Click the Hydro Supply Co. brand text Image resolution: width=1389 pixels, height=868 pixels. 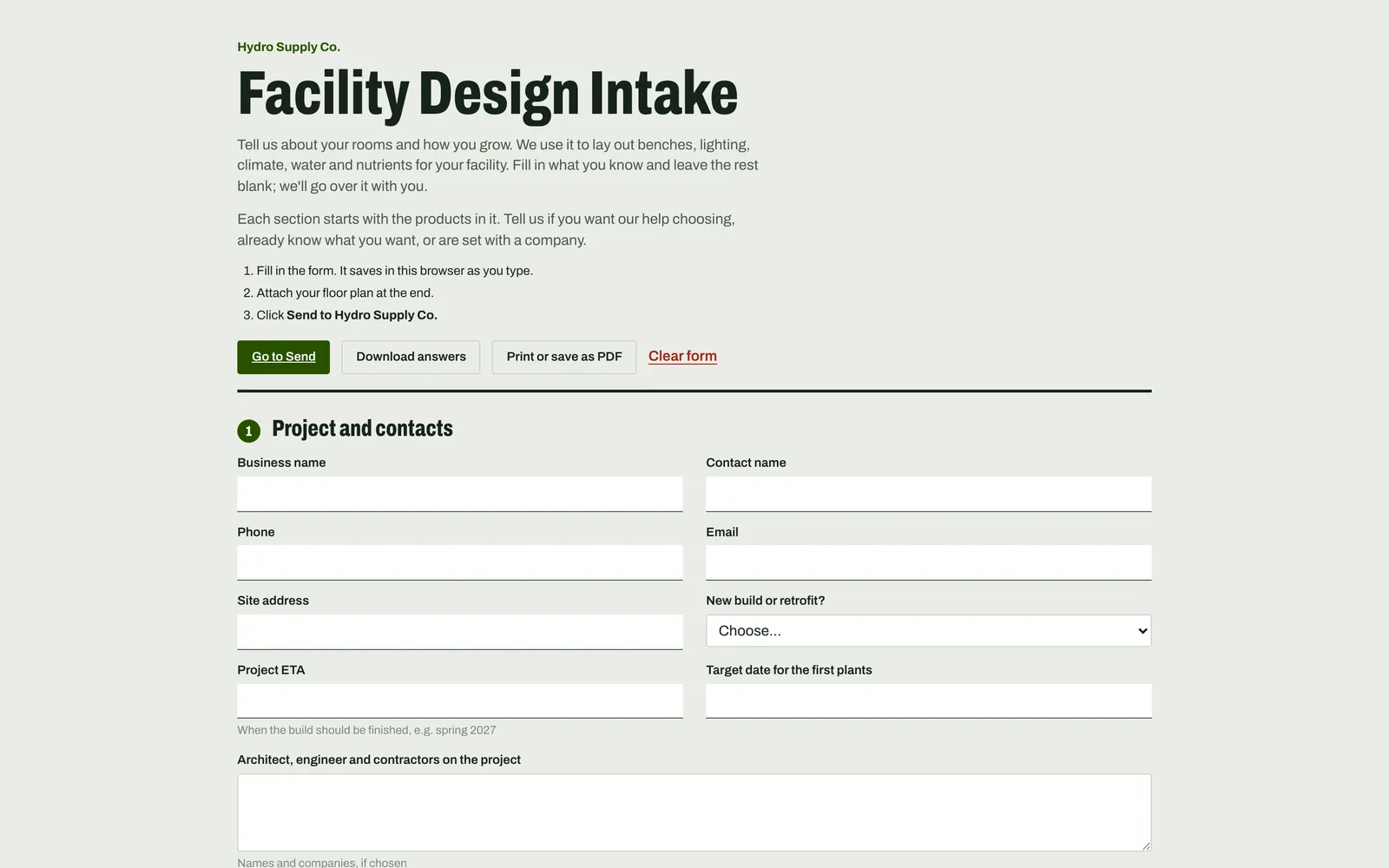point(289,47)
